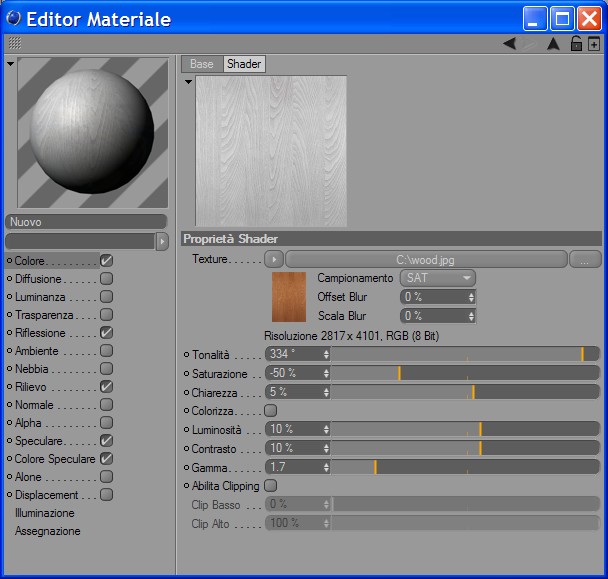Click the material sphere preview
This screenshot has height=579, width=608.
tap(93, 133)
